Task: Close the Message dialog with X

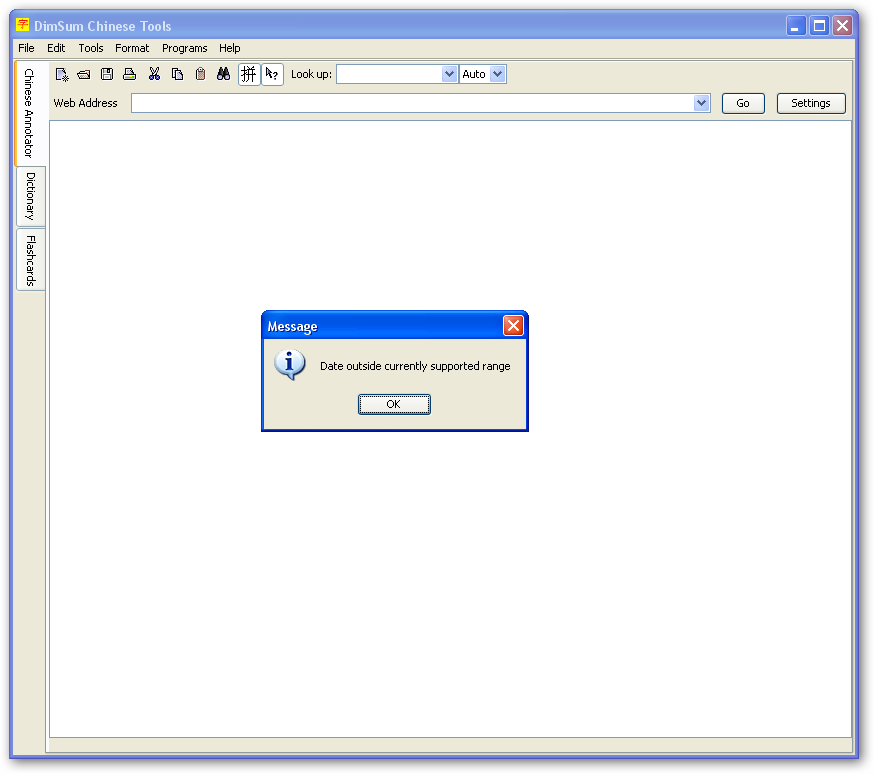Action: click(513, 326)
